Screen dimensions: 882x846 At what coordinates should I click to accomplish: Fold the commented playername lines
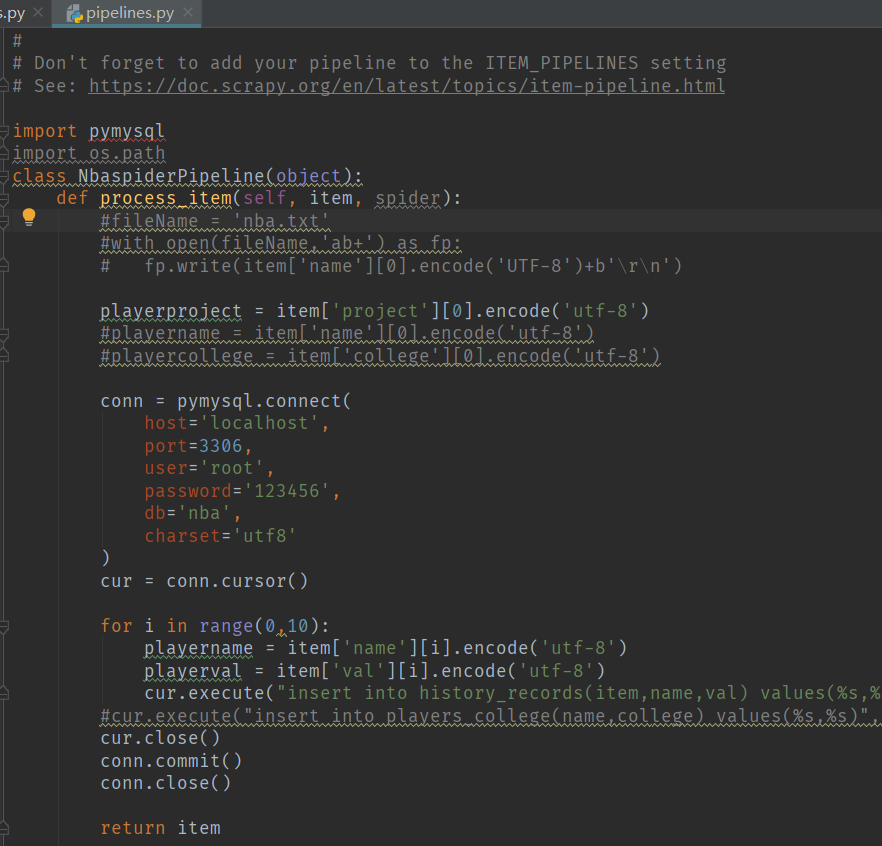[x=5, y=334]
